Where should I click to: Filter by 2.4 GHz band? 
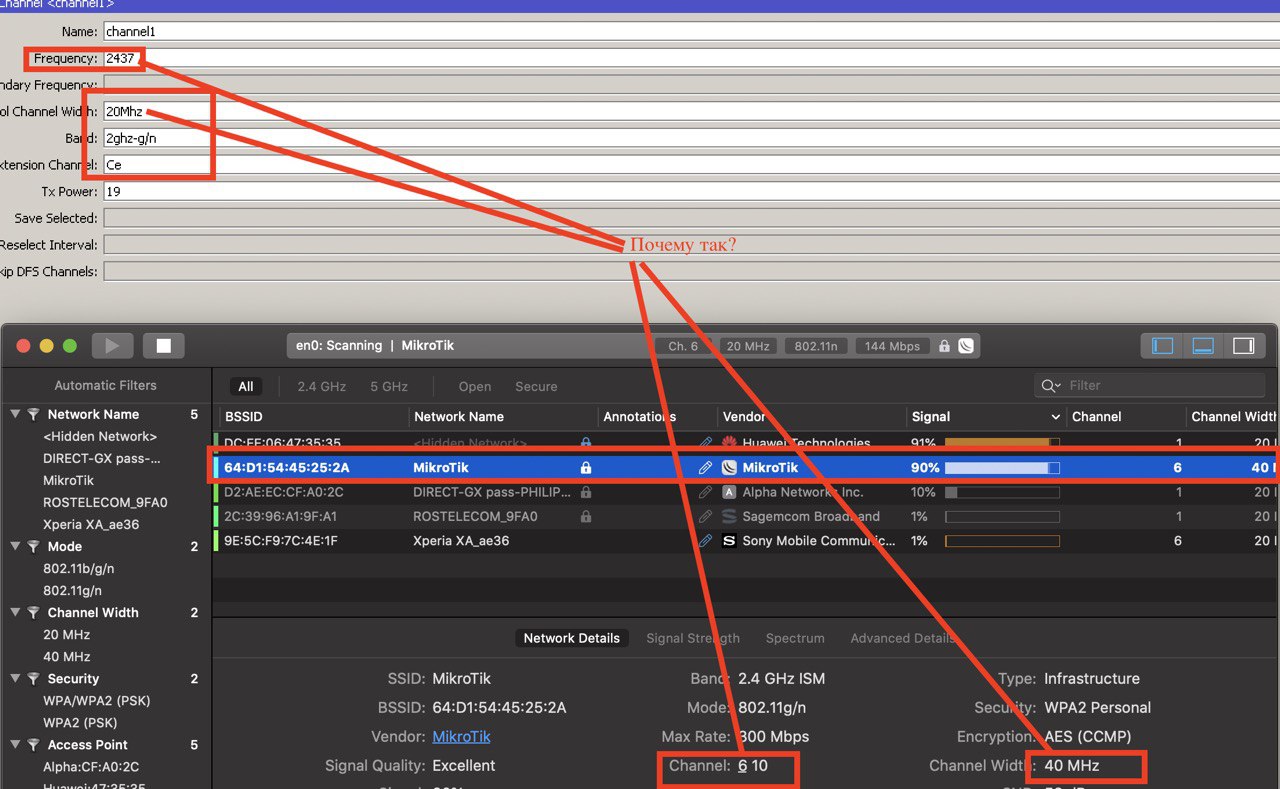[321, 386]
